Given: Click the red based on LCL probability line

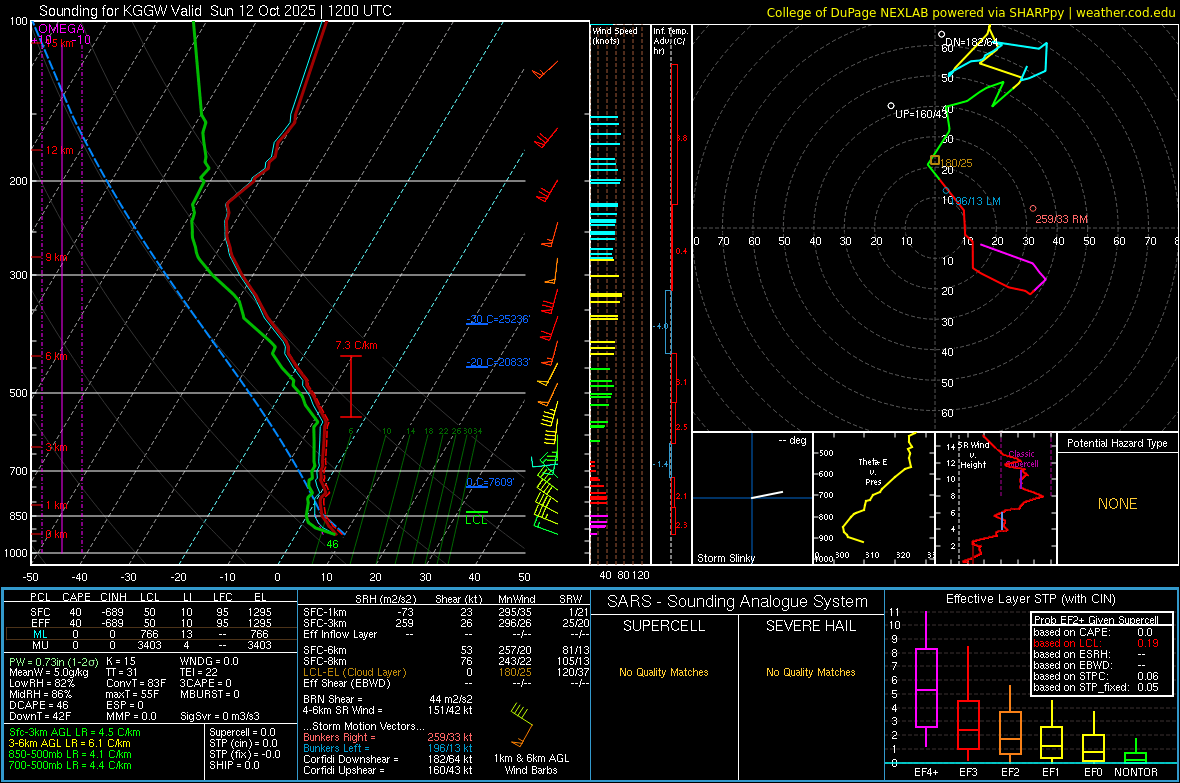Looking at the screenshot, I should [1096, 643].
